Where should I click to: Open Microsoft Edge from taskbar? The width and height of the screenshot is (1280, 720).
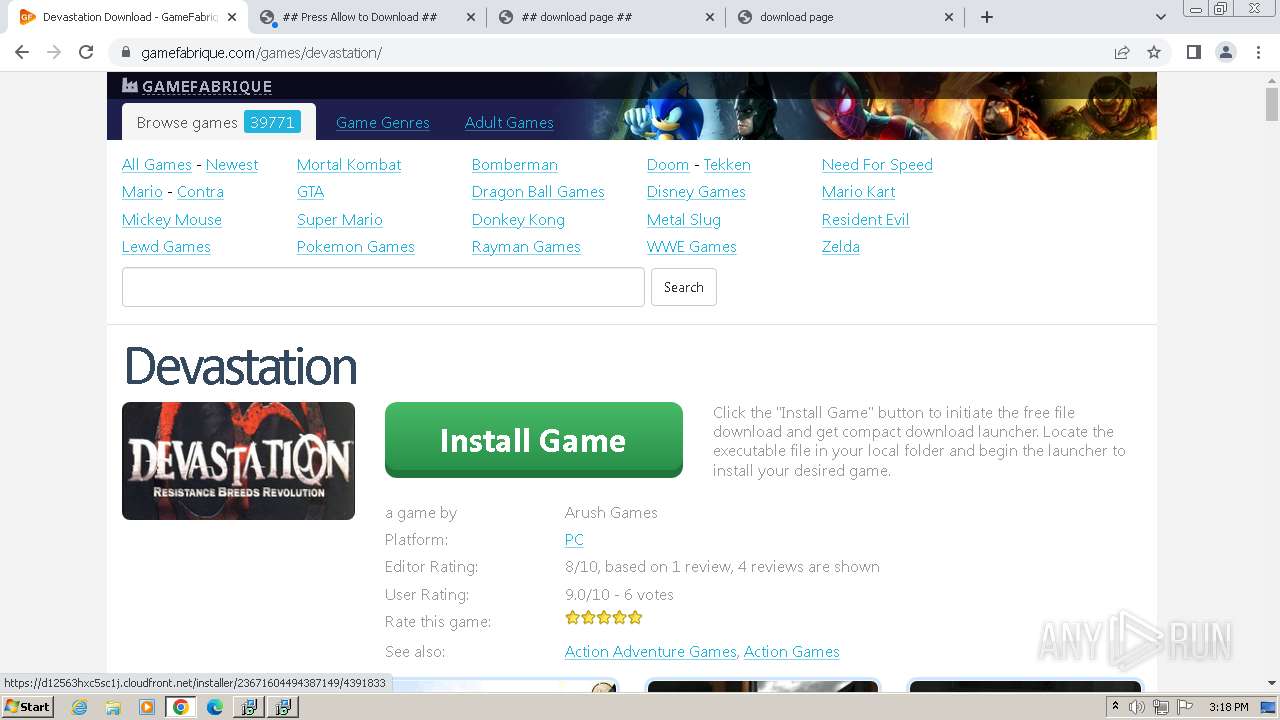(215, 707)
